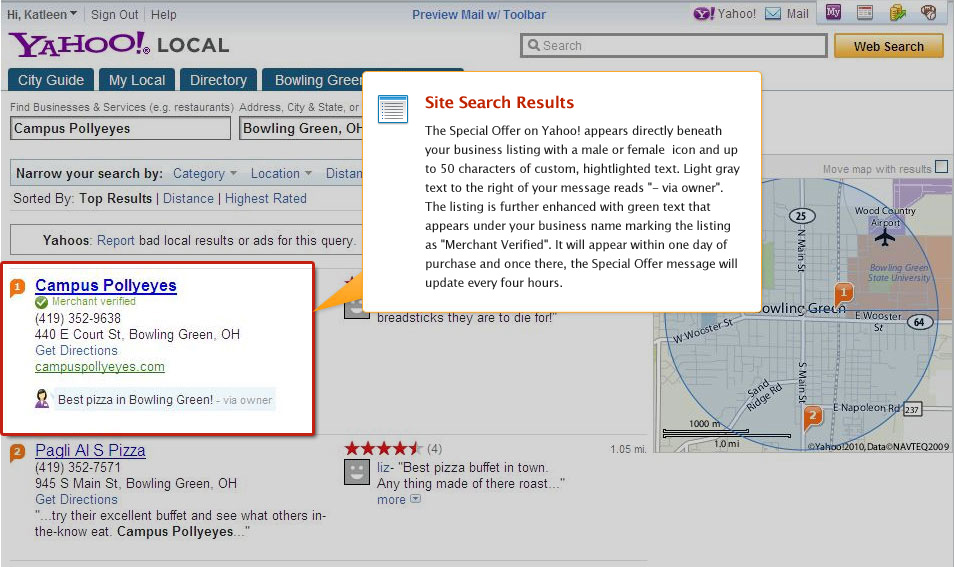Click the Site Search Results document icon
954x567 pixels.
(392, 110)
